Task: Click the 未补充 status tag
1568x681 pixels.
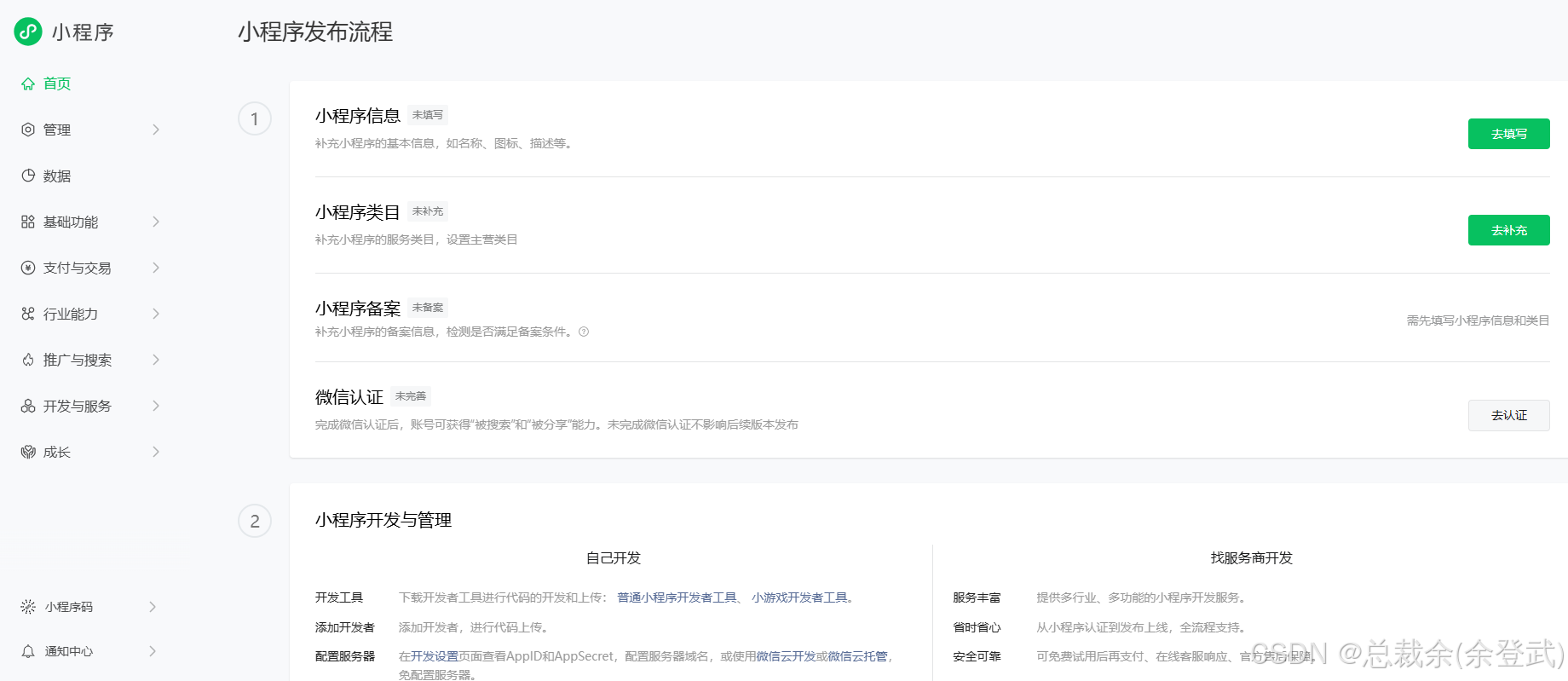Action: point(428,211)
